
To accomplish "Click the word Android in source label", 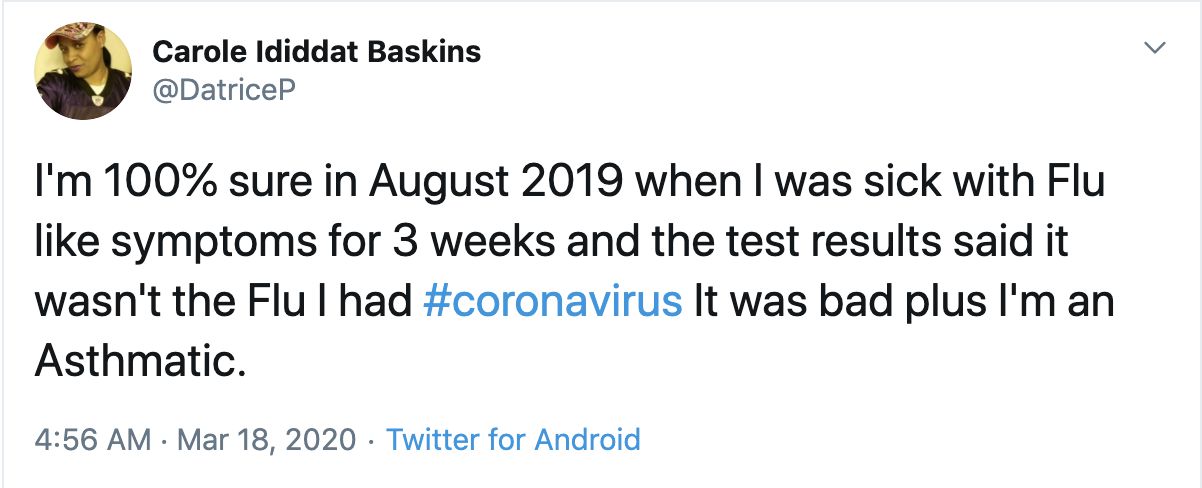I will tap(587, 438).
